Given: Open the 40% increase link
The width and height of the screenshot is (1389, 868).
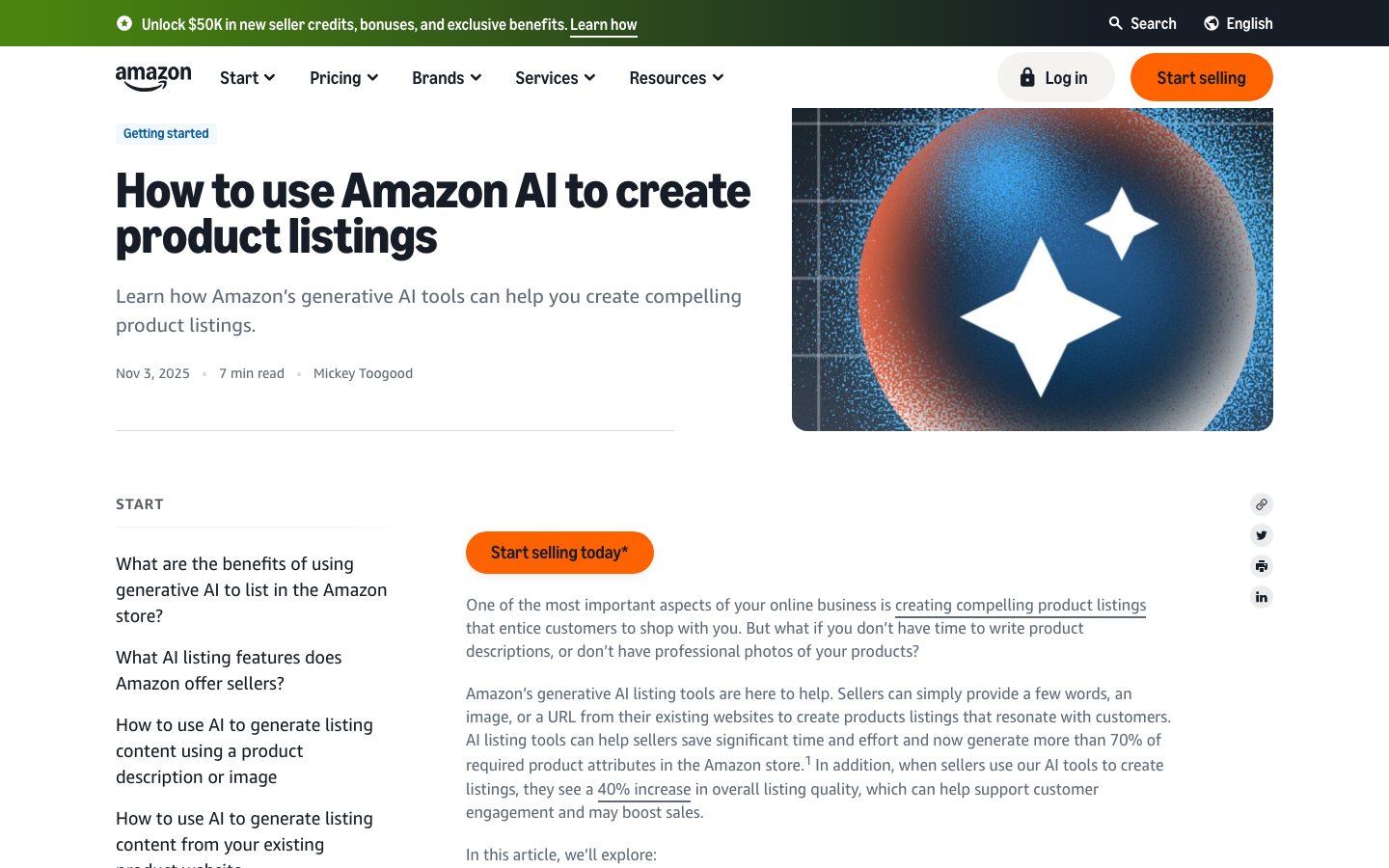Looking at the screenshot, I should point(644,789).
